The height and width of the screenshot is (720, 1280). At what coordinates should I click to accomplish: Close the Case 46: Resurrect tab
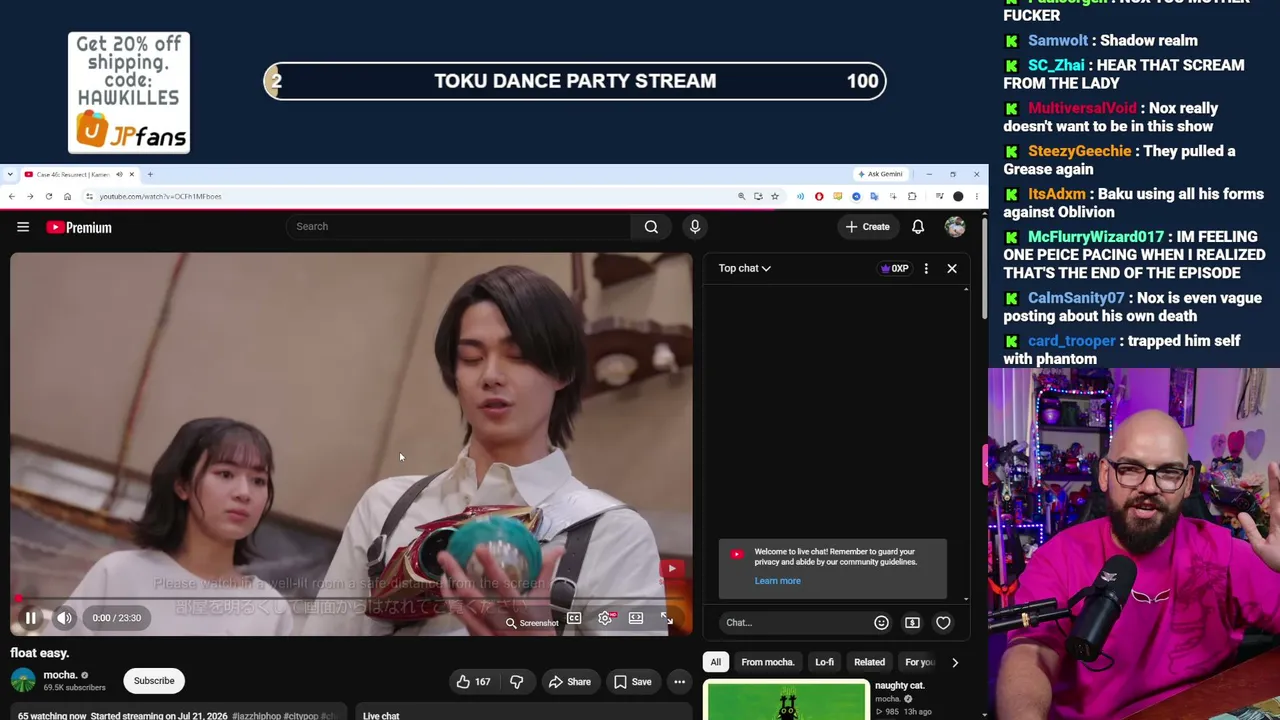[131, 175]
